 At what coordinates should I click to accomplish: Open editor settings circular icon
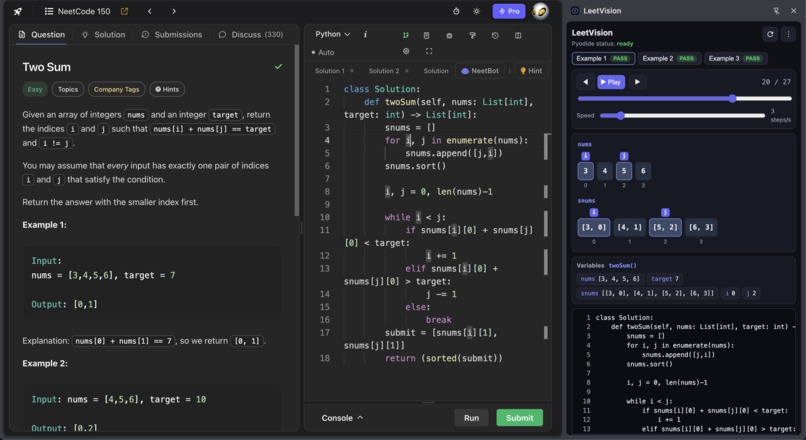(406, 51)
